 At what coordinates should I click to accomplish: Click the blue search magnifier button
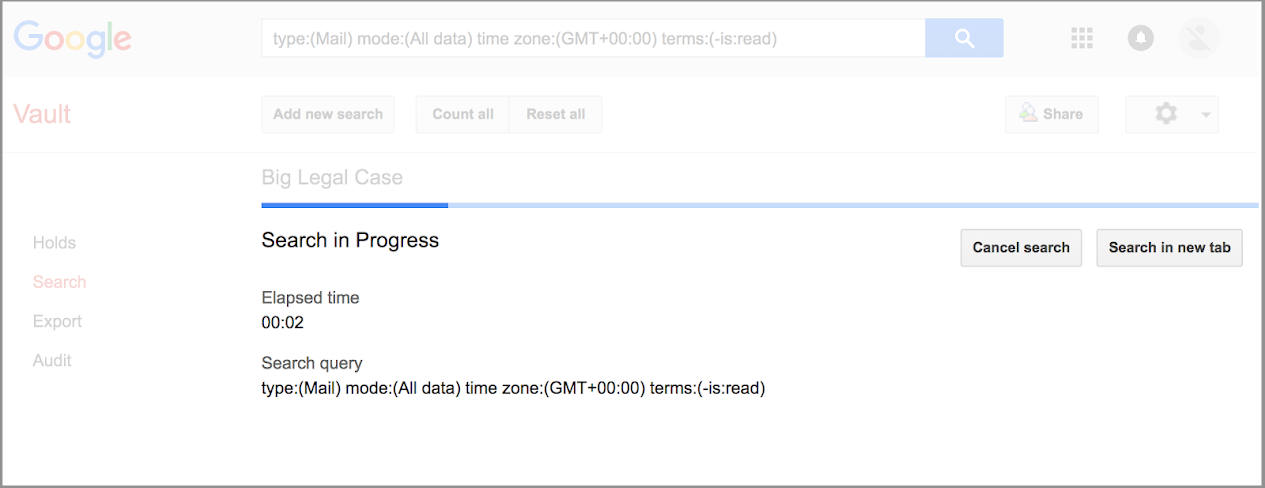[x=964, y=38]
